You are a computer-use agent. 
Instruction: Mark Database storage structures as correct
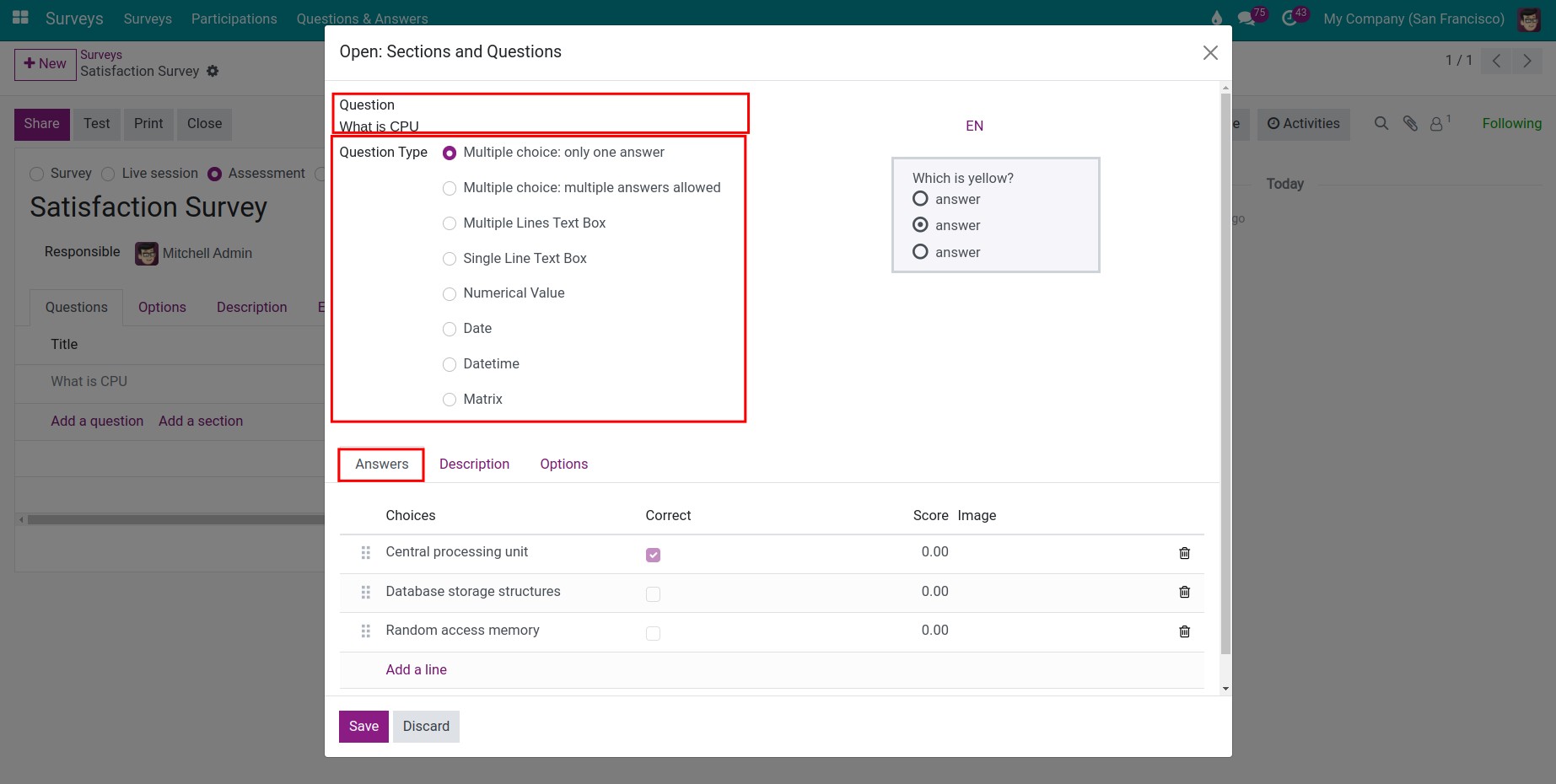(x=653, y=594)
